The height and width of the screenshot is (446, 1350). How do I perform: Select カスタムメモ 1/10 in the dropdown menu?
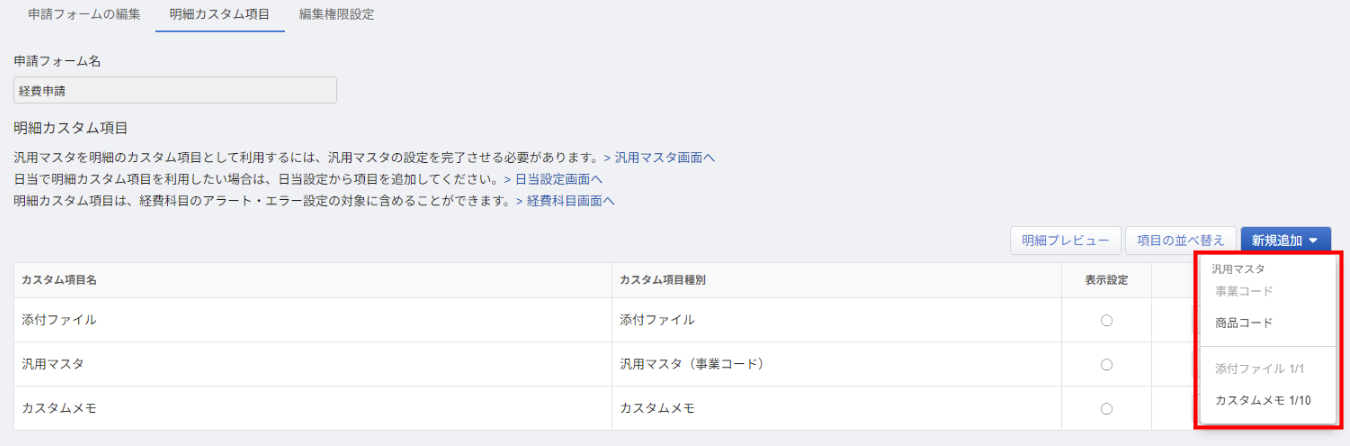1263,400
